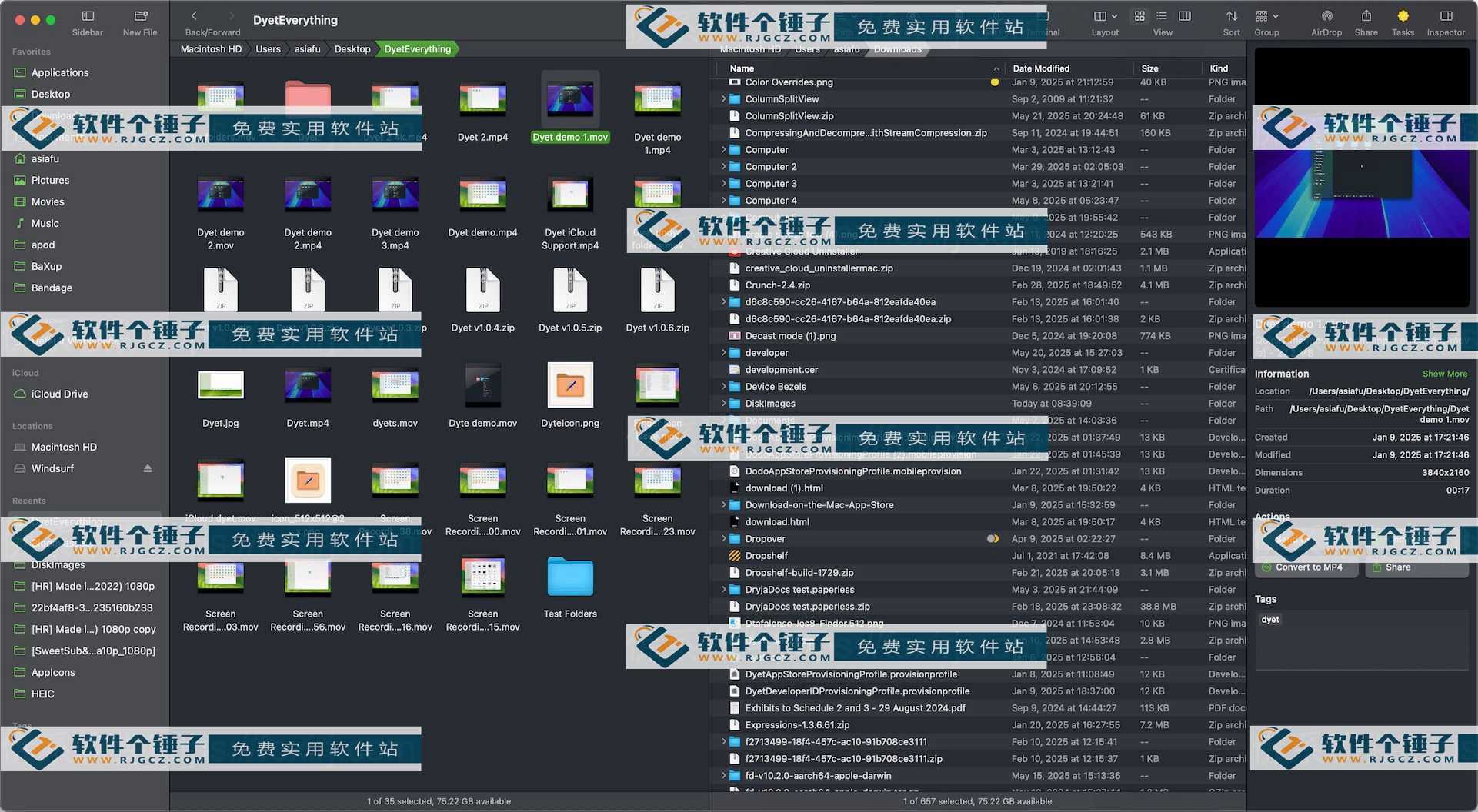Open the Bandage sidebar folder
Image resolution: width=1478 pixels, height=812 pixels.
pos(52,288)
